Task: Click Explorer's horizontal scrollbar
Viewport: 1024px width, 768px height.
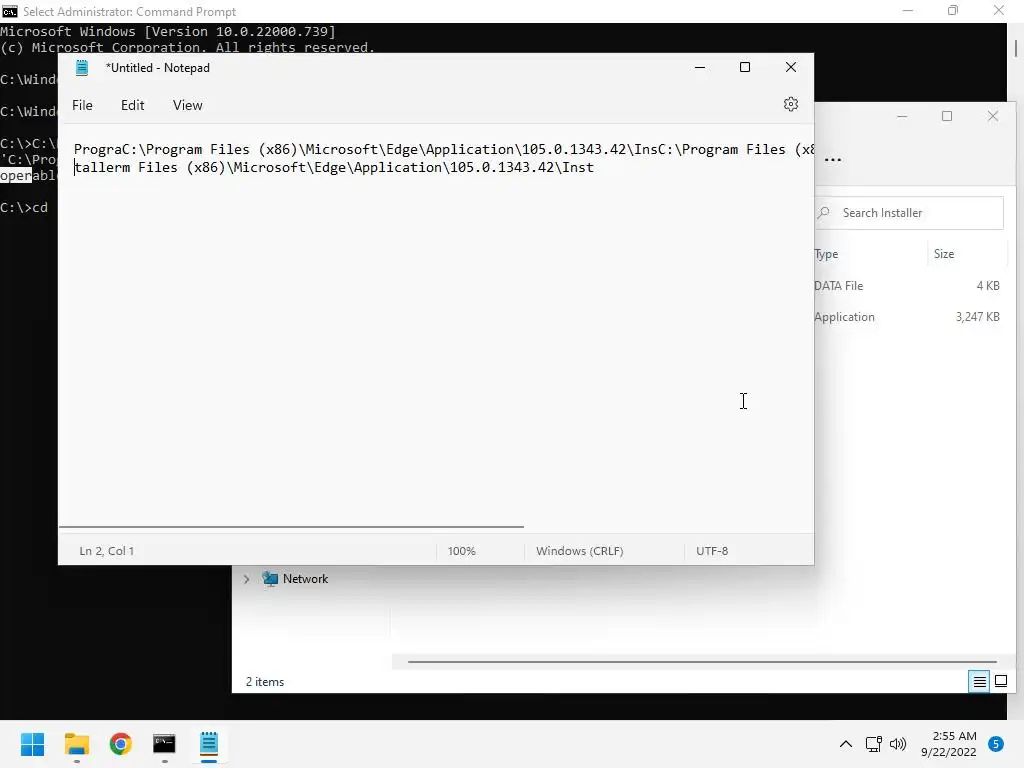Action: tap(701, 662)
